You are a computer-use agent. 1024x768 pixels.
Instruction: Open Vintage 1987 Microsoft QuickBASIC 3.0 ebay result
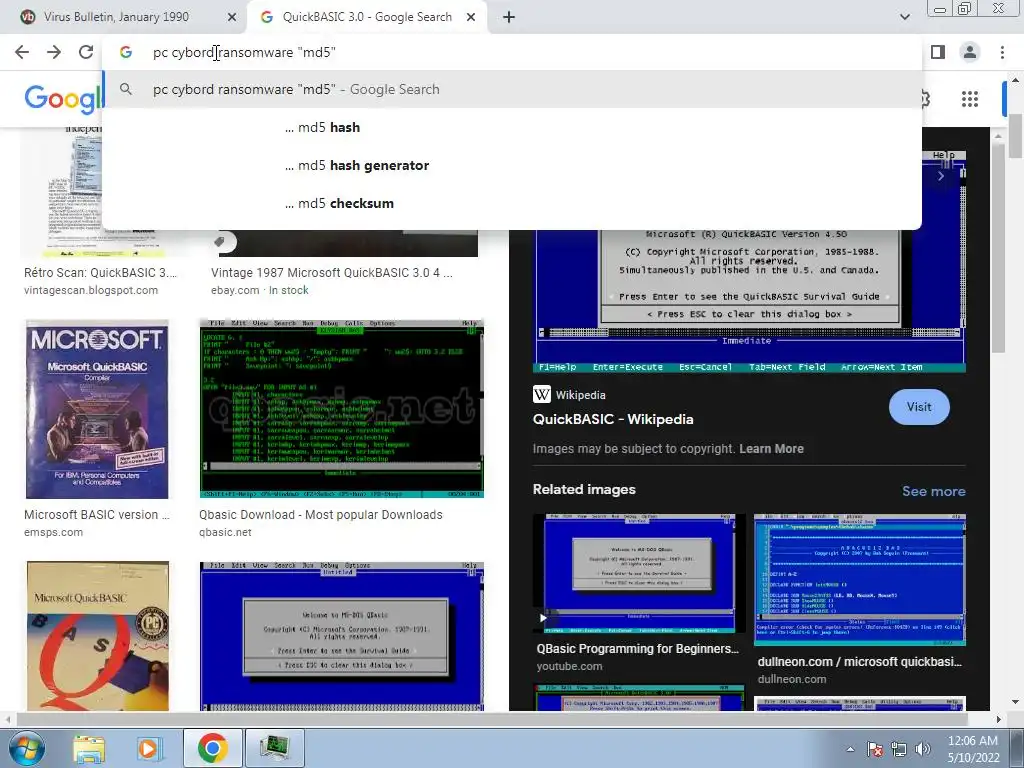tap(332, 273)
